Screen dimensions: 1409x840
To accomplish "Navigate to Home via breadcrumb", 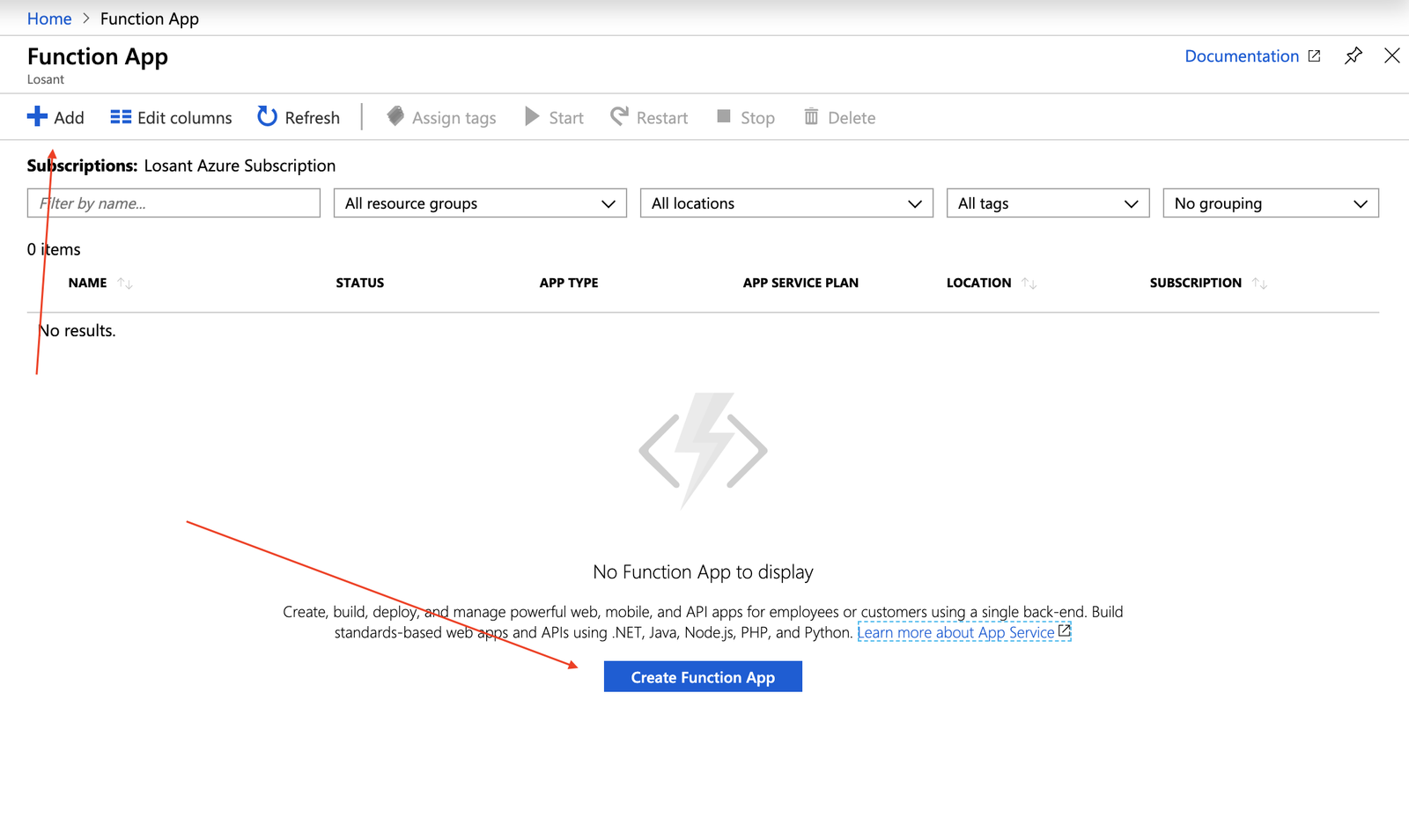I will [x=49, y=18].
